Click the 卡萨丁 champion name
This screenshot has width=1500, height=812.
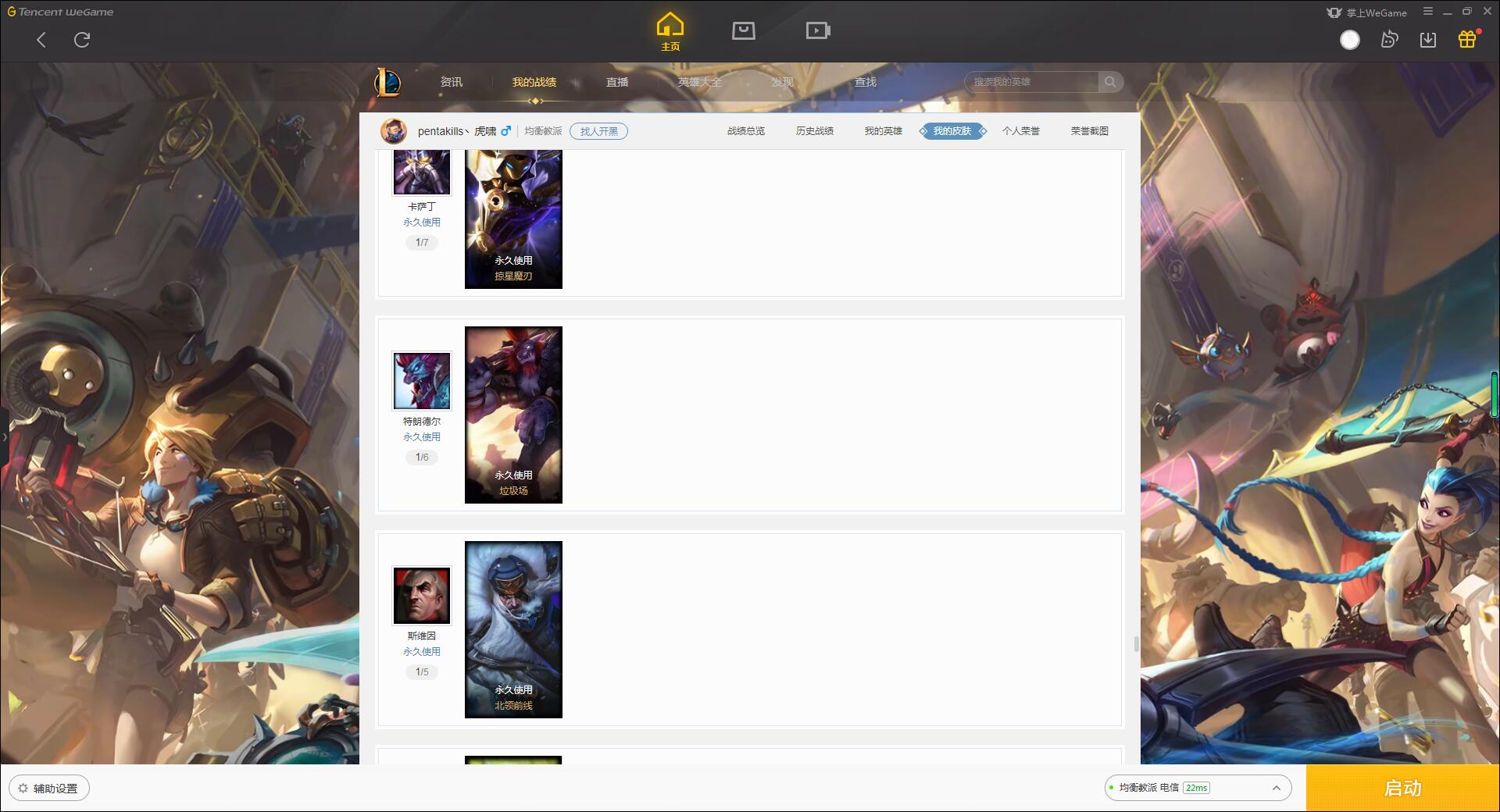pyautogui.click(x=422, y=207)
